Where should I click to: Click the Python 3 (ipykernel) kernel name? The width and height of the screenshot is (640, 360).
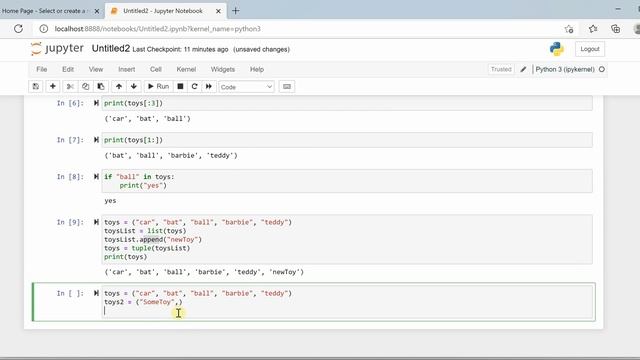565,69
